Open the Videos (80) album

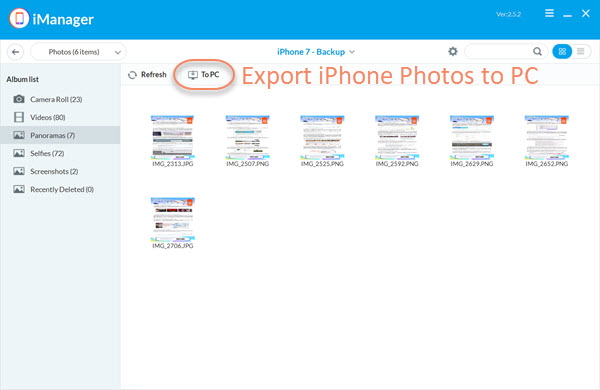60,117
